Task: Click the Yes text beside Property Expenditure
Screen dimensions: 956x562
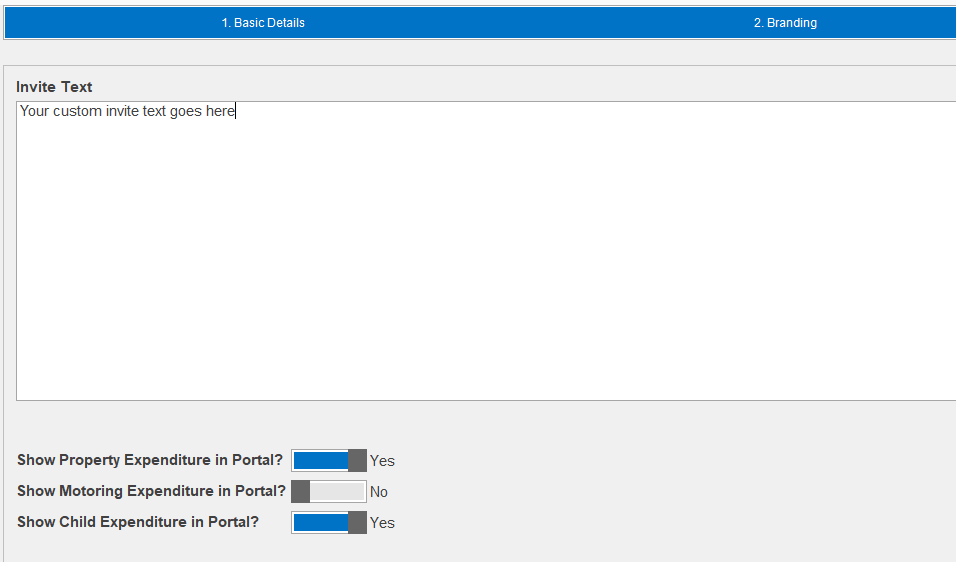Action: pos(382,461)
